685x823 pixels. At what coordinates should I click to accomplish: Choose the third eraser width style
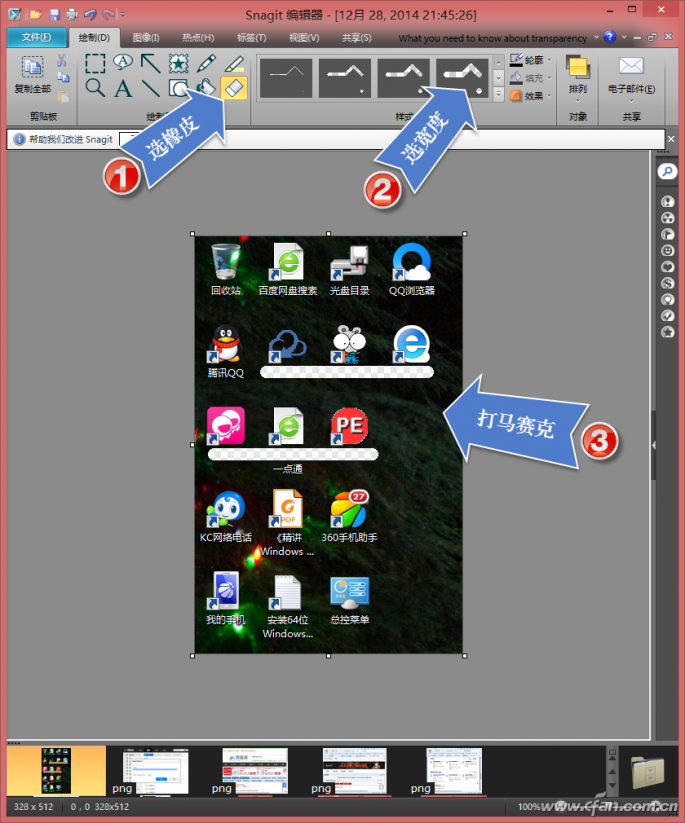(404, 78)
